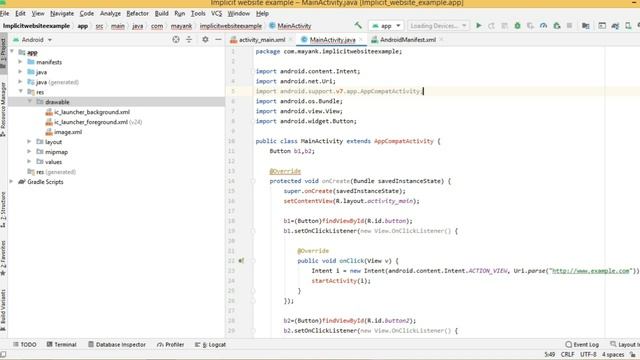Click Sync Project with Gradle Files icon
This screenshot has width=640, height=360.
585,26
